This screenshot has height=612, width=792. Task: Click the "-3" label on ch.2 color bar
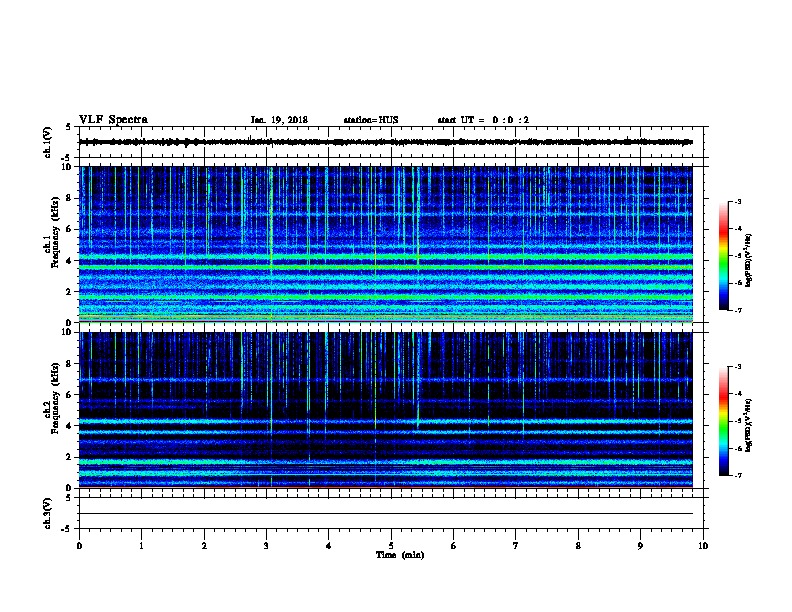(x=737, y=367)
